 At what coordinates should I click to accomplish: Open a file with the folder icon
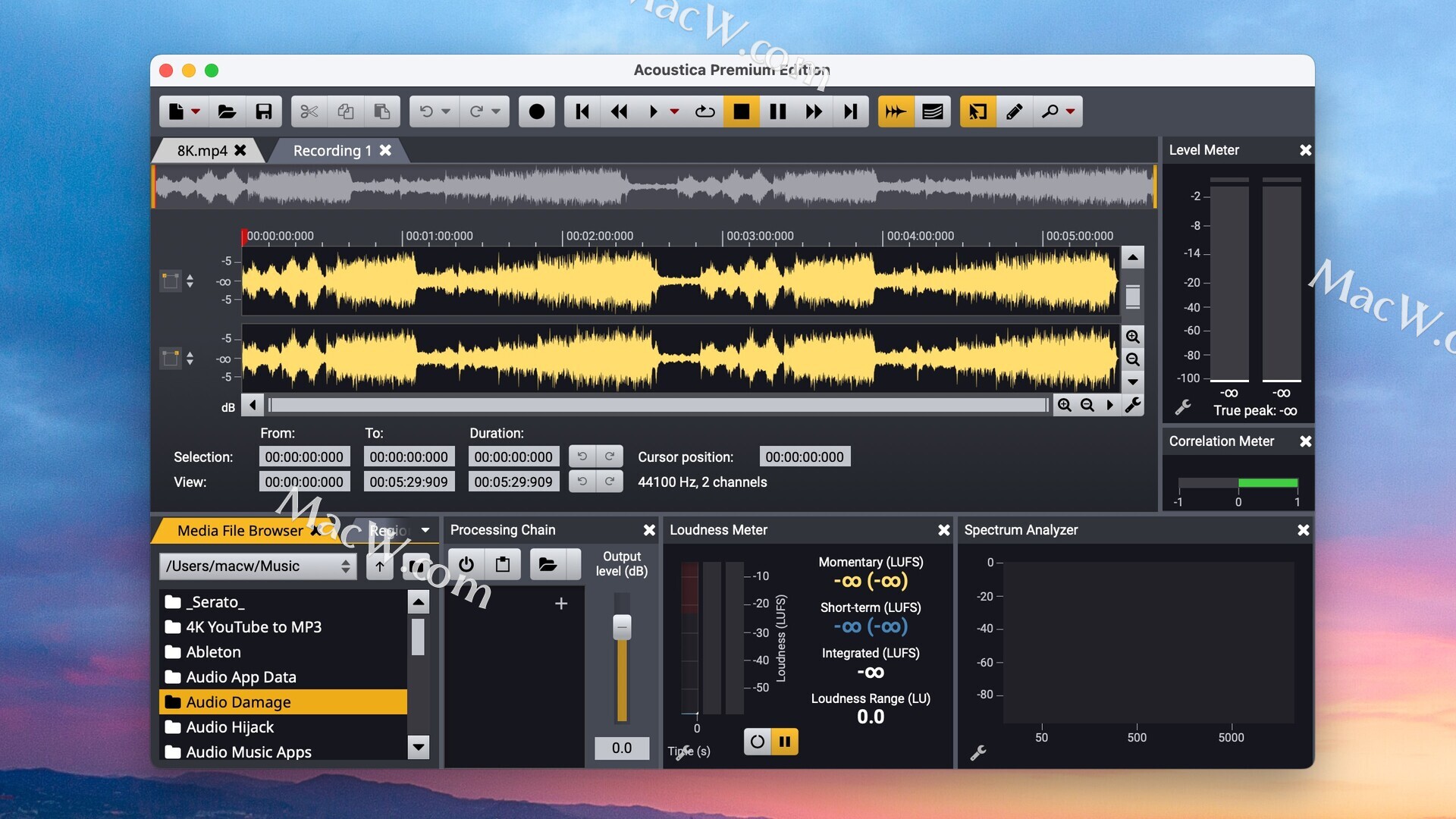coord(227,112)
